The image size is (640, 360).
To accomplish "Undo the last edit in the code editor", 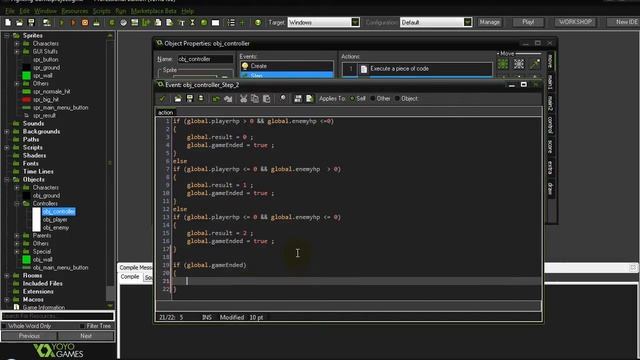I will pos(216,98).
